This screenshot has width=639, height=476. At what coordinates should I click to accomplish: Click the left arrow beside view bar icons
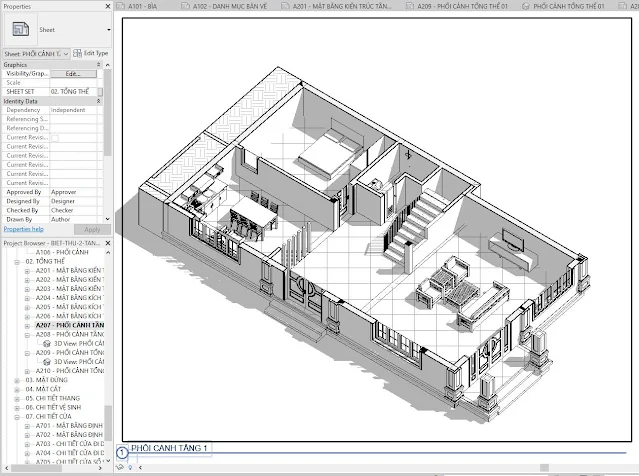click(x=140, y=467)
